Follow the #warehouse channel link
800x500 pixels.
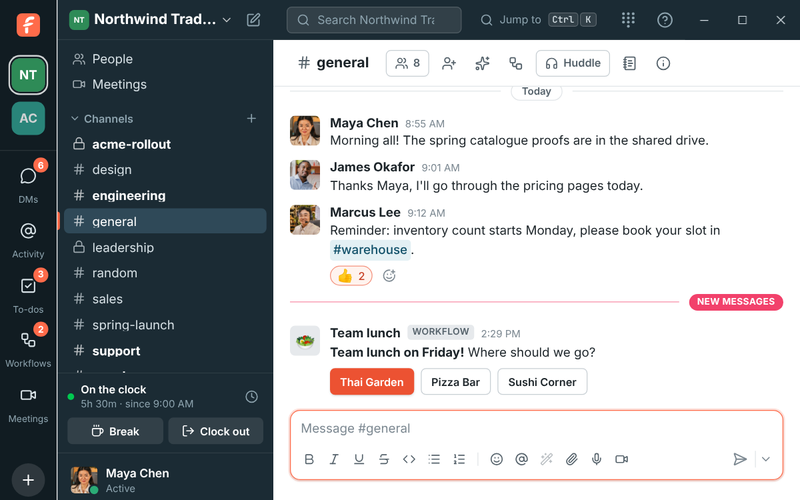point(370,250)
